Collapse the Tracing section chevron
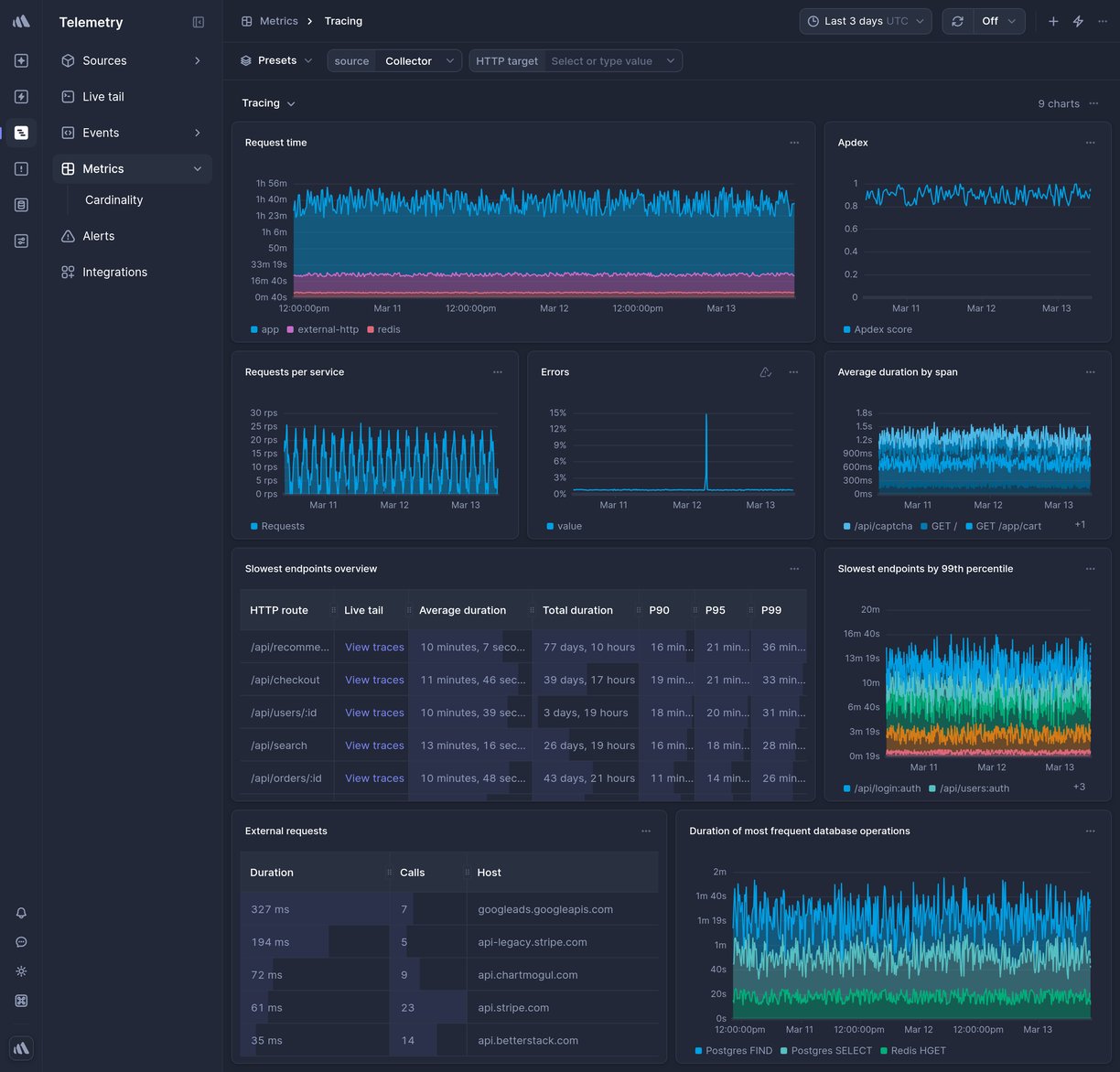The image size is (1120, 1072). [x=291, y=103]
